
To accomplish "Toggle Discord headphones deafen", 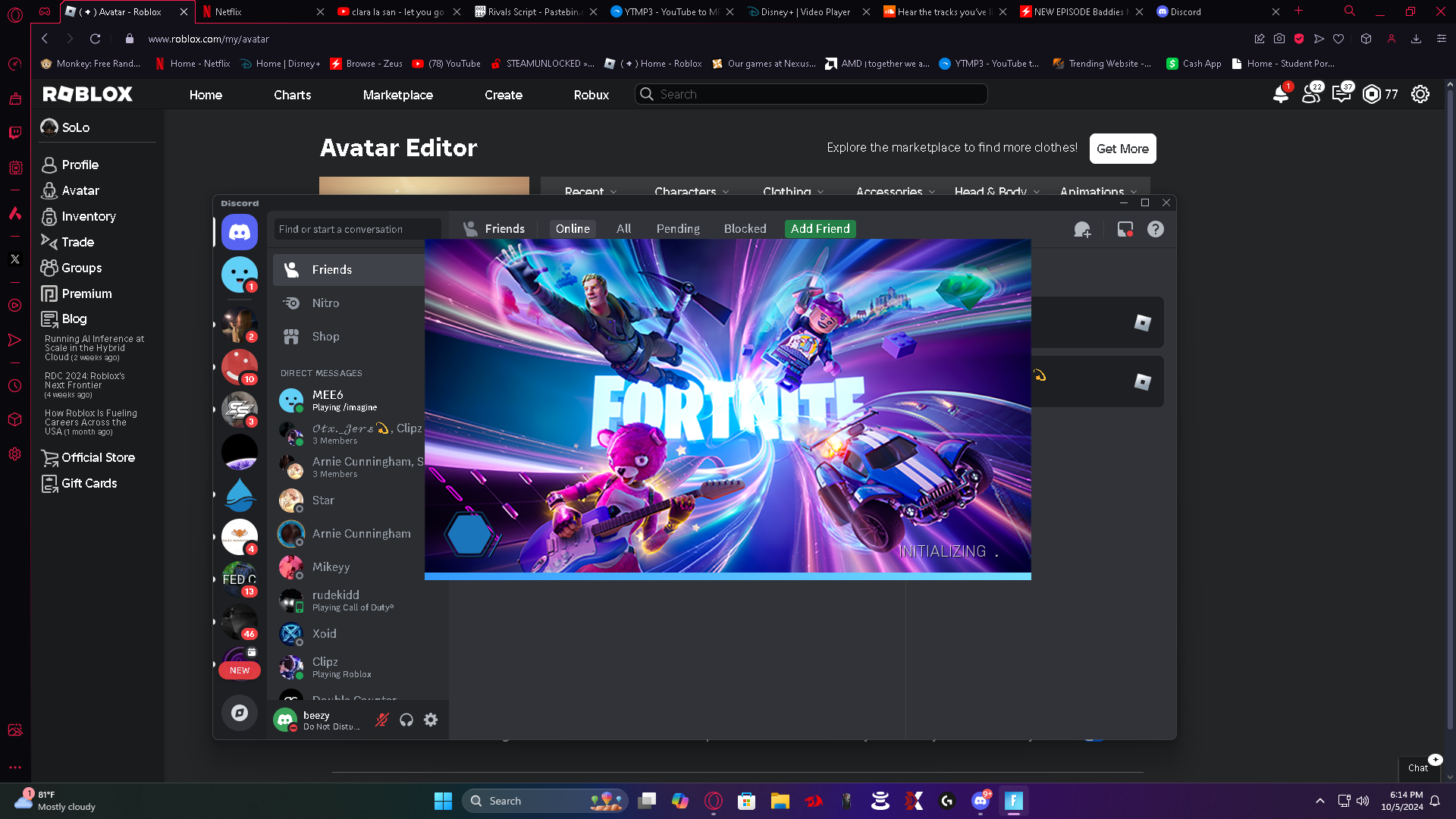I will tap(406, 720).
